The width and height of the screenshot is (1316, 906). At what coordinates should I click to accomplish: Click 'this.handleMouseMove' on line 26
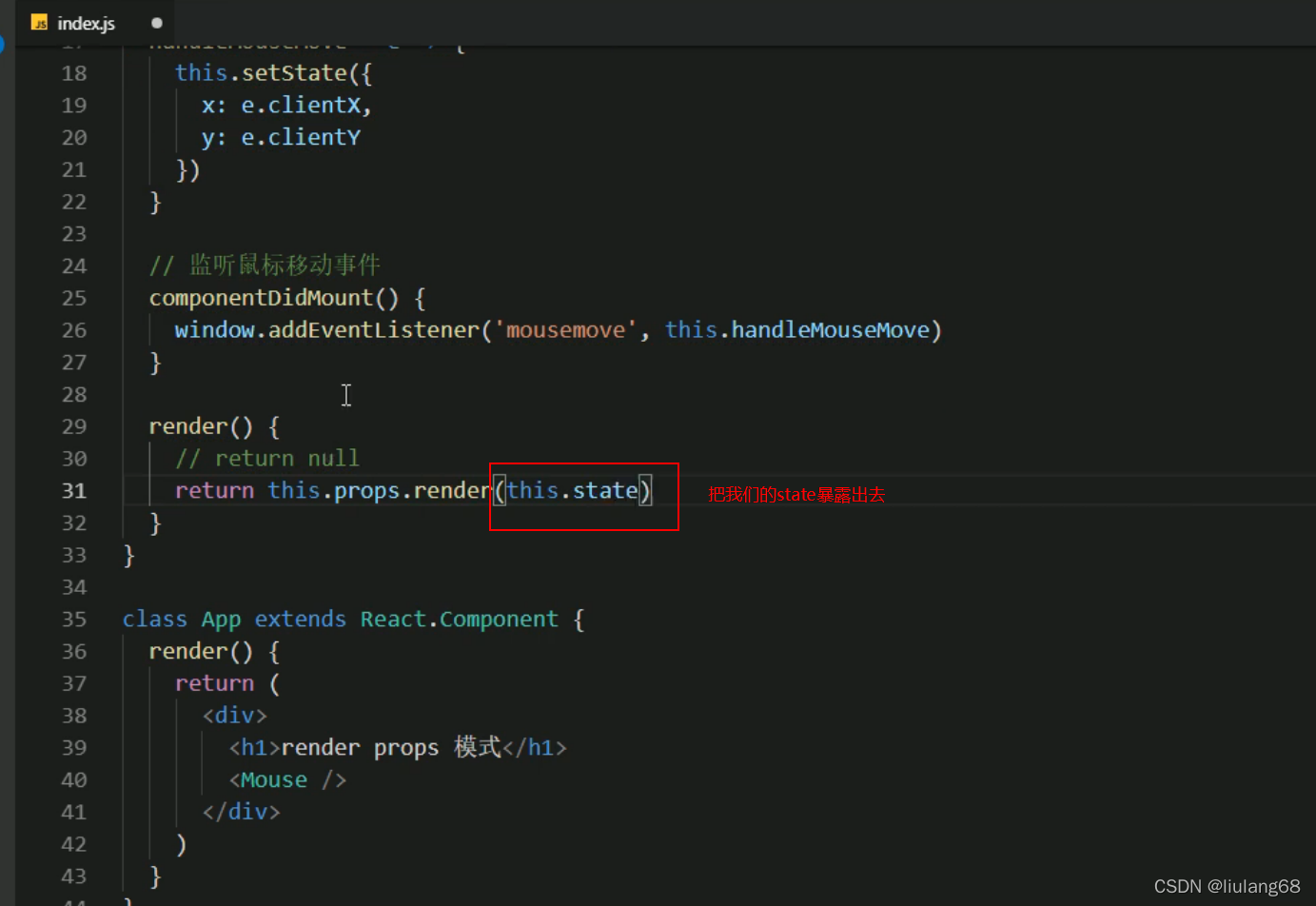point(797,330)
